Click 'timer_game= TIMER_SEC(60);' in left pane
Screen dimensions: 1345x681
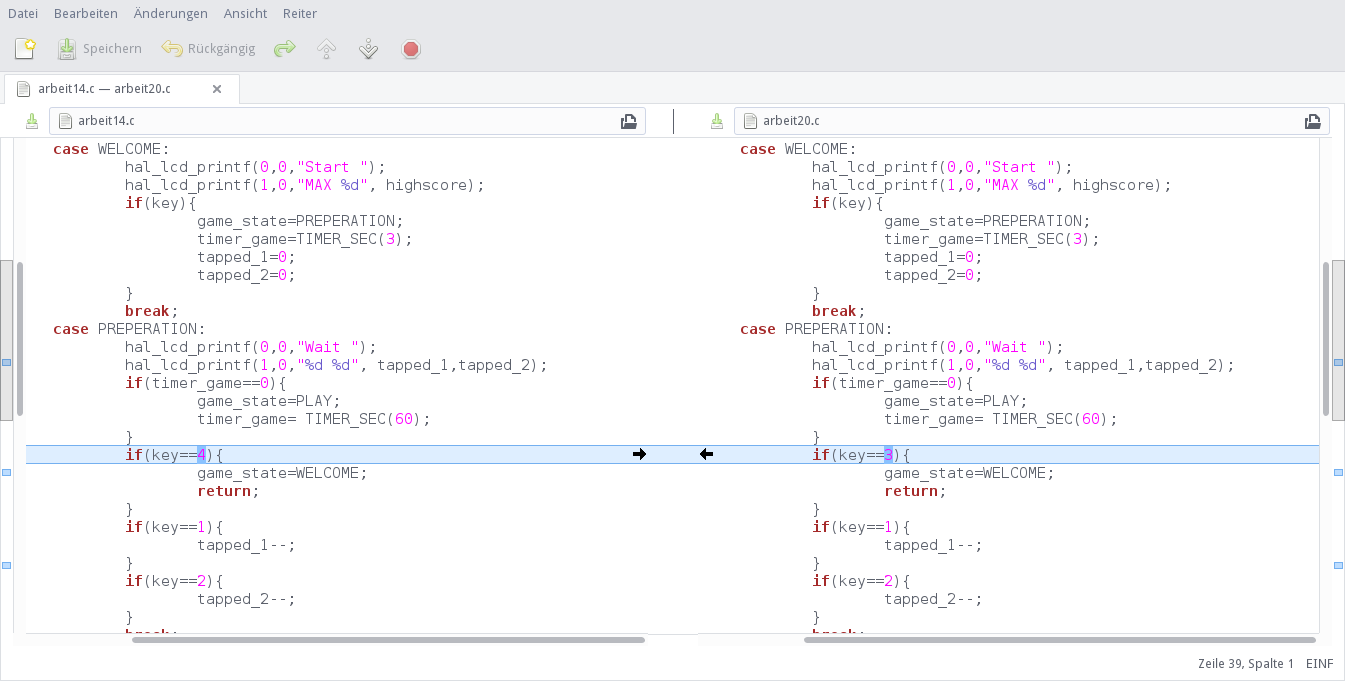tap(314, 419)
